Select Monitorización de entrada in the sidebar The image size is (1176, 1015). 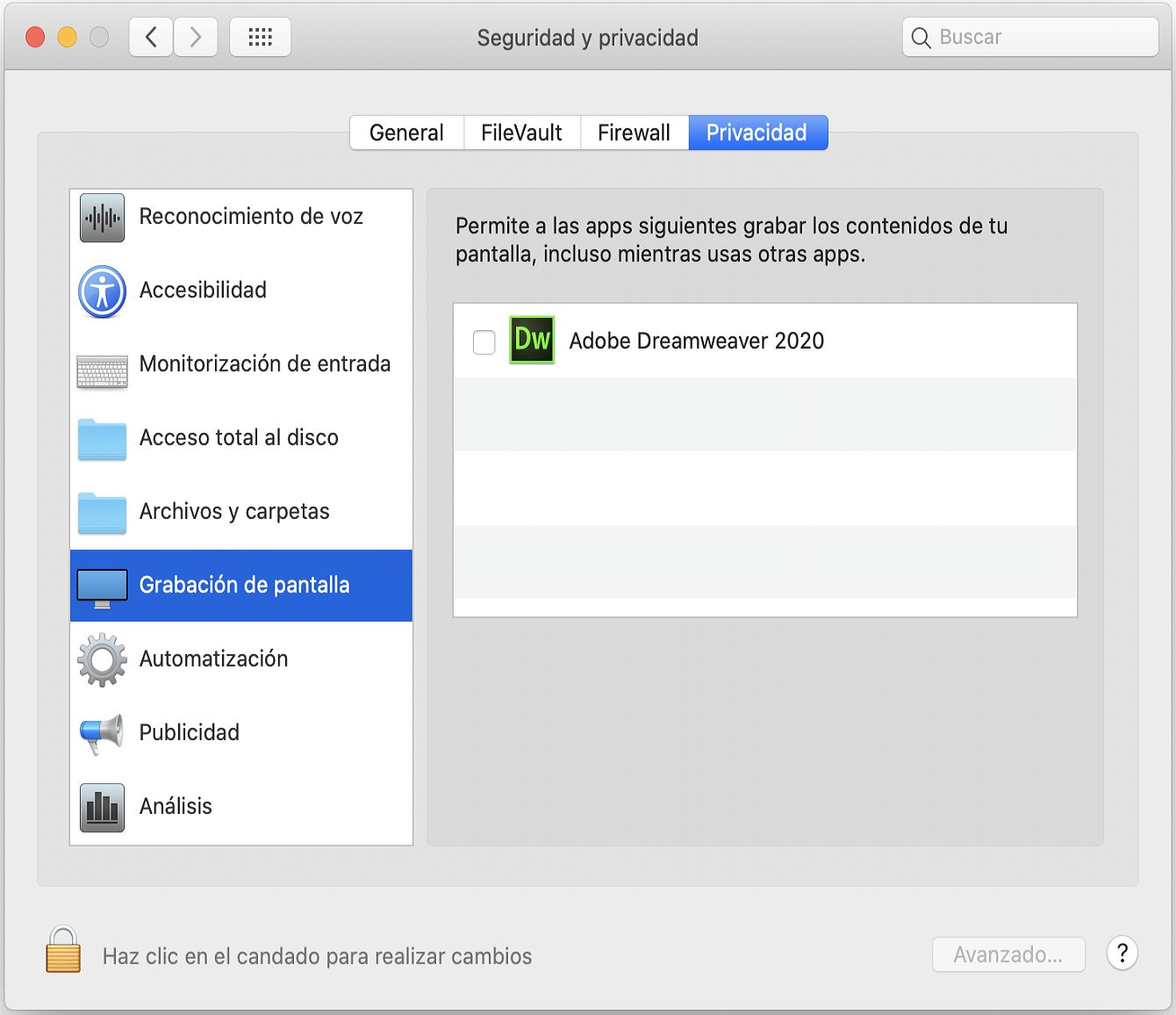[265, 364]
